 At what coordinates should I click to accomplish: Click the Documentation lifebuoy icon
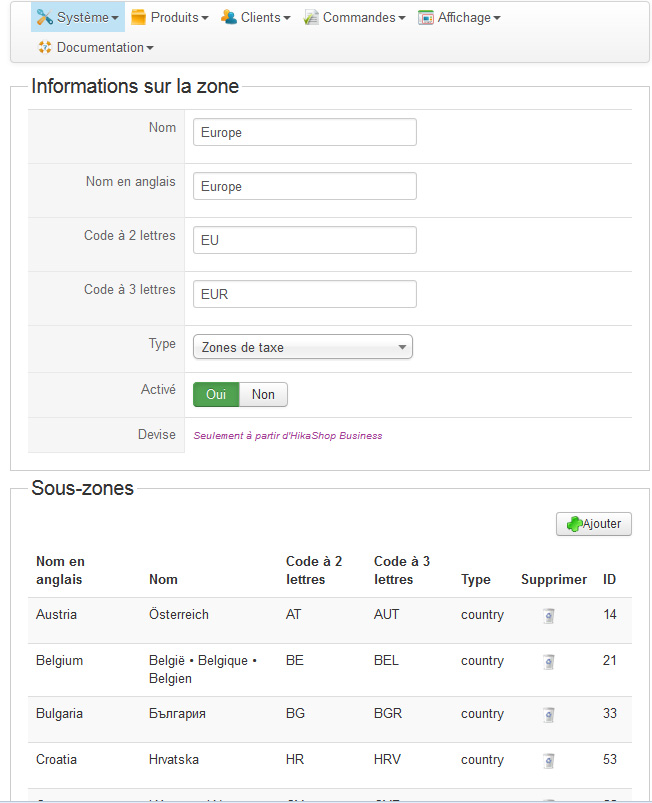(44, 47)
